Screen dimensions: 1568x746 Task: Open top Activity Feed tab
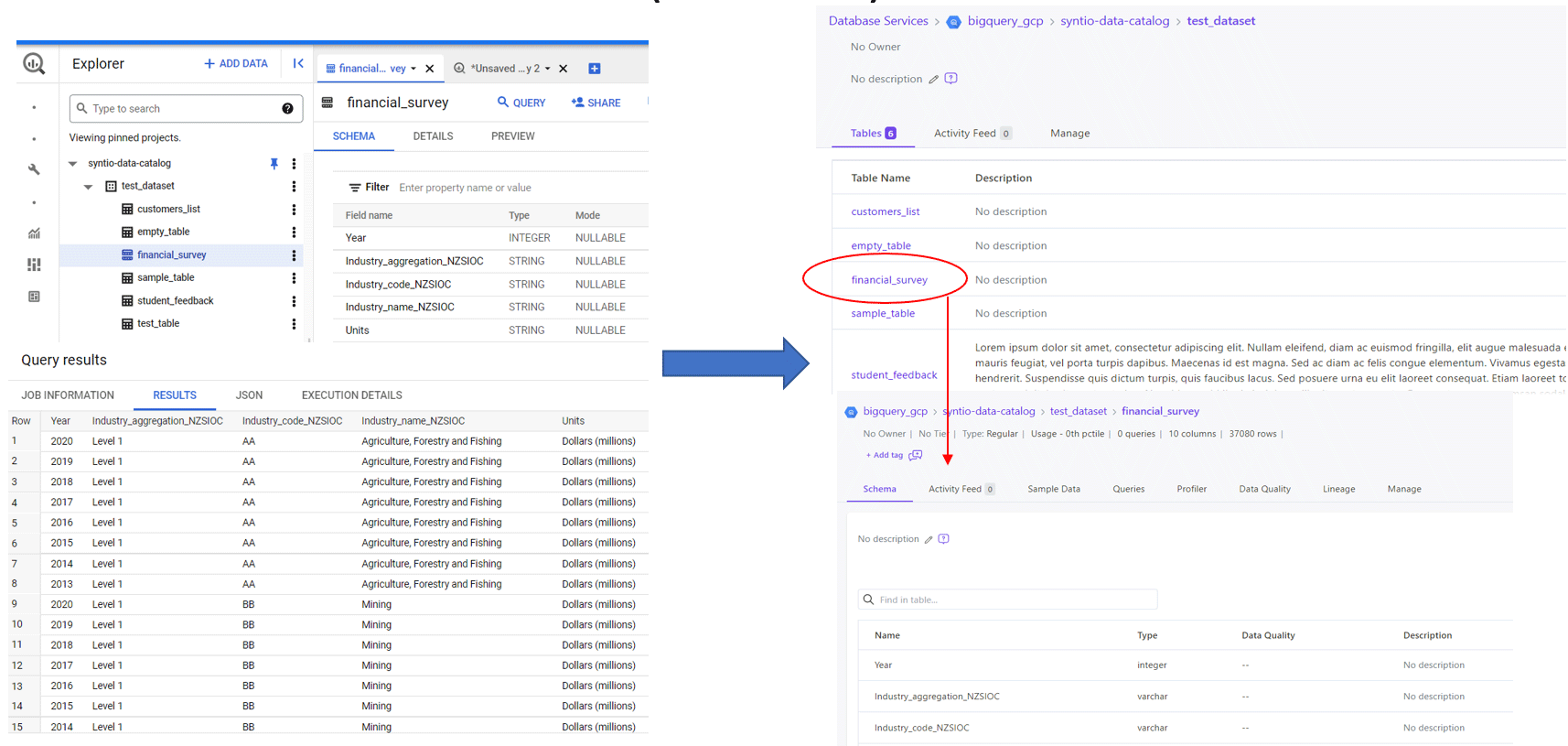coord(972,134)
